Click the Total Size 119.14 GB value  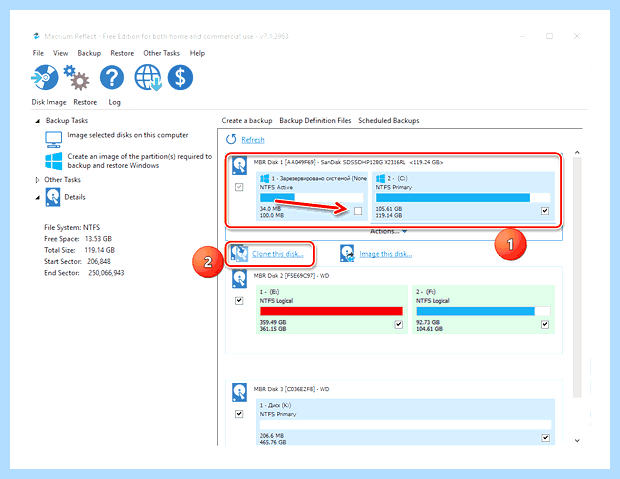[x=99, y=250]
